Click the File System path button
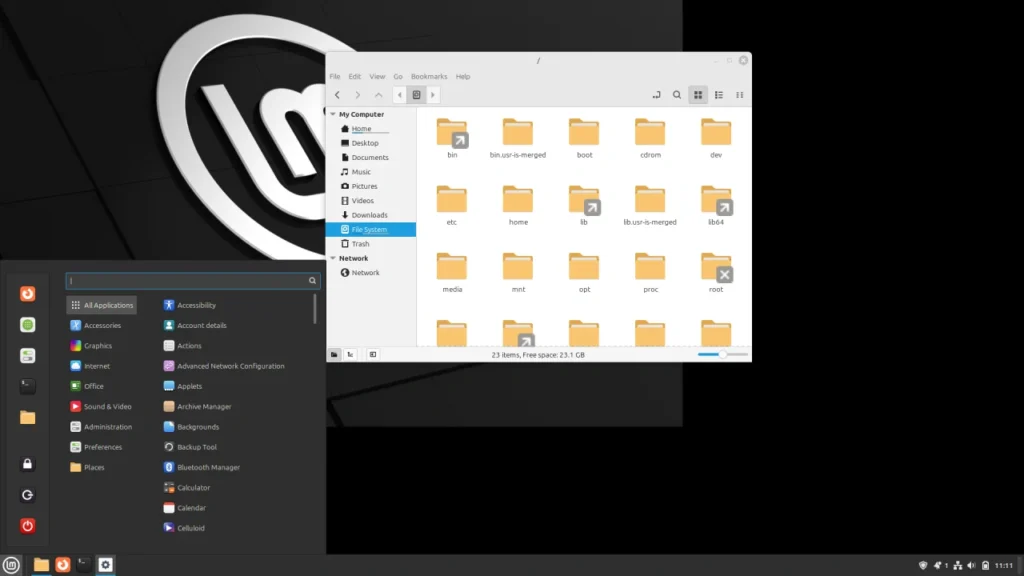The height and width of the screenshot is (576, 1024). [416, 95]
